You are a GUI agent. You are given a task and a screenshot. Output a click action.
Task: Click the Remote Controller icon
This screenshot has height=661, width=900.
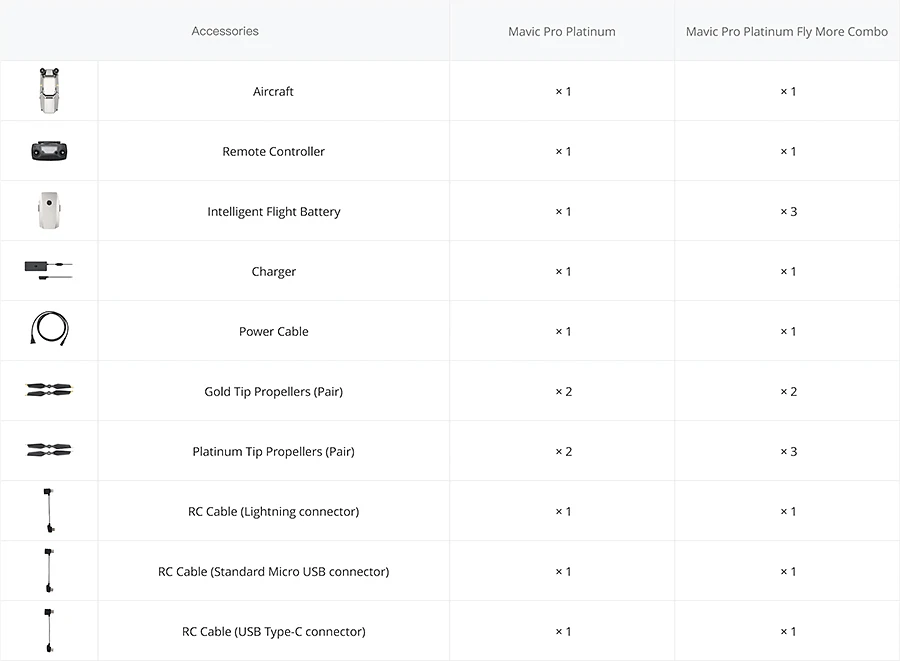(x=49, y=151)
